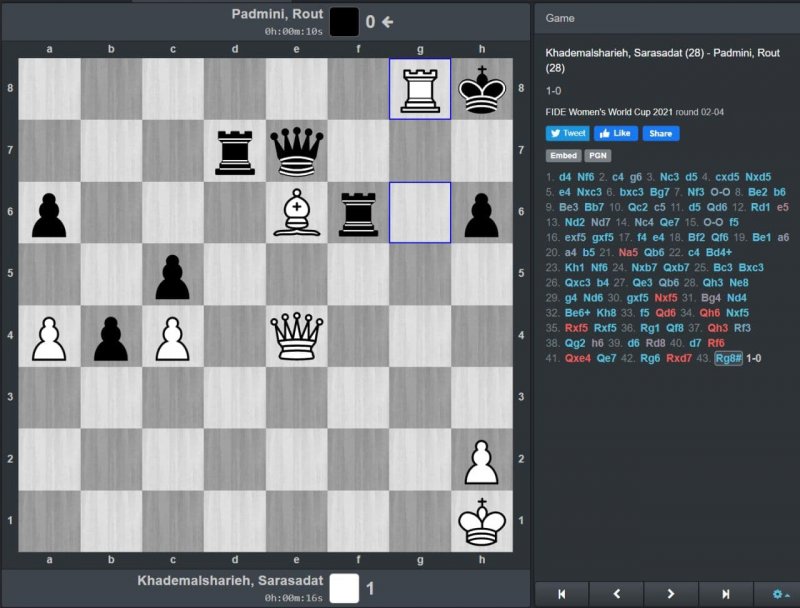Advance one move with next arrow

(x=671, y=594)
